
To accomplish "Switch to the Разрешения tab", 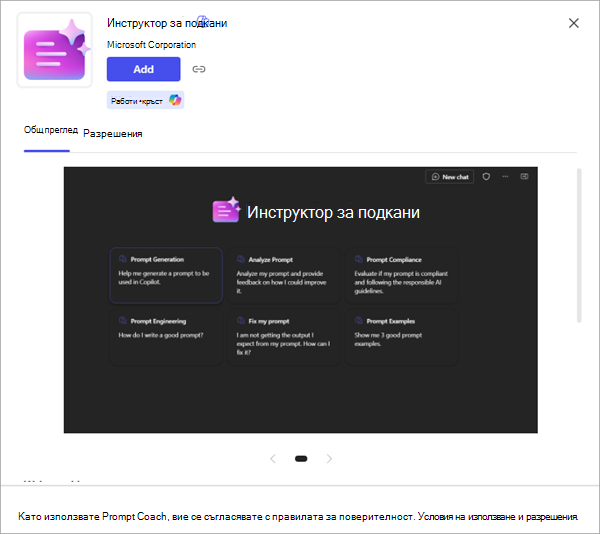I will pyautogui.click(x=112, y=134).
